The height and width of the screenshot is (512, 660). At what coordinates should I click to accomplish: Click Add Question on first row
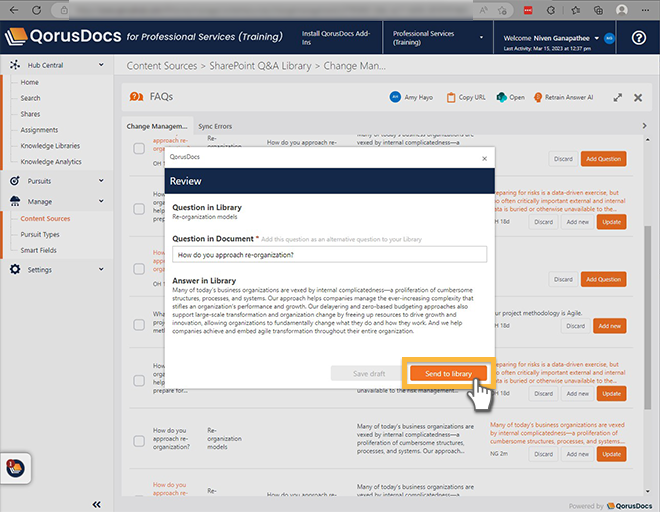603,159
